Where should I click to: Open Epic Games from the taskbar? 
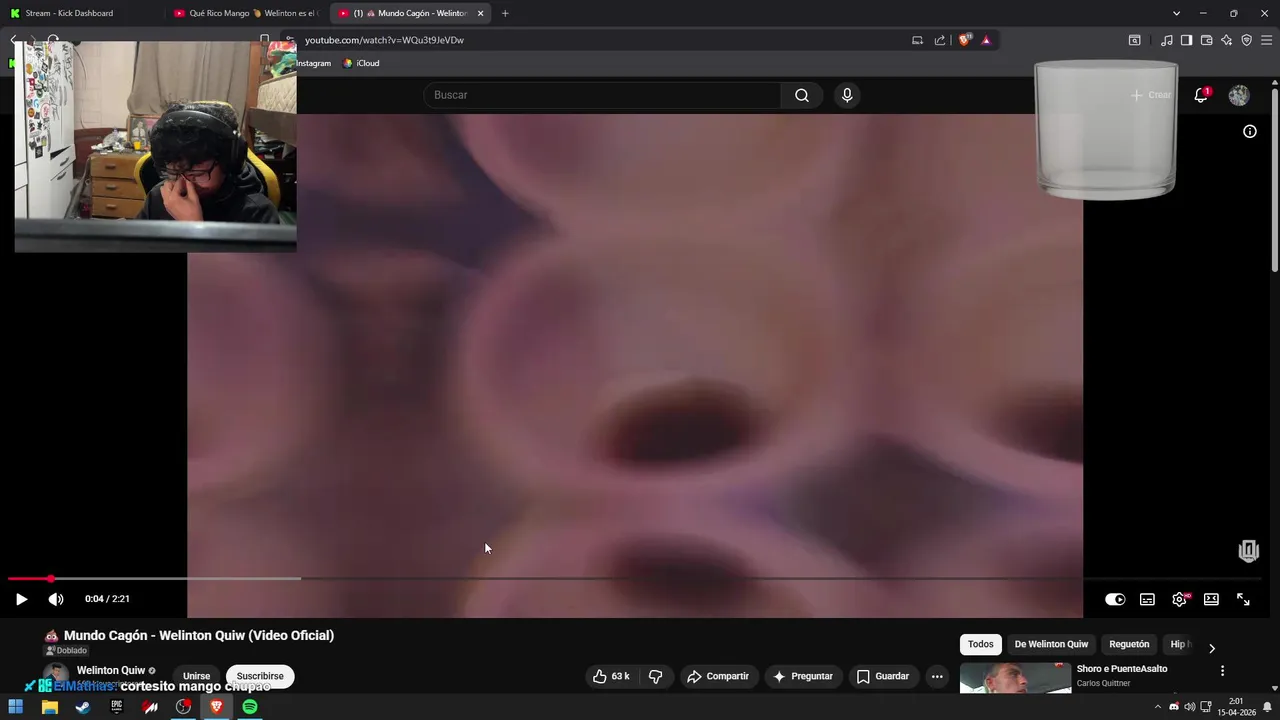(x=116, y=707)
